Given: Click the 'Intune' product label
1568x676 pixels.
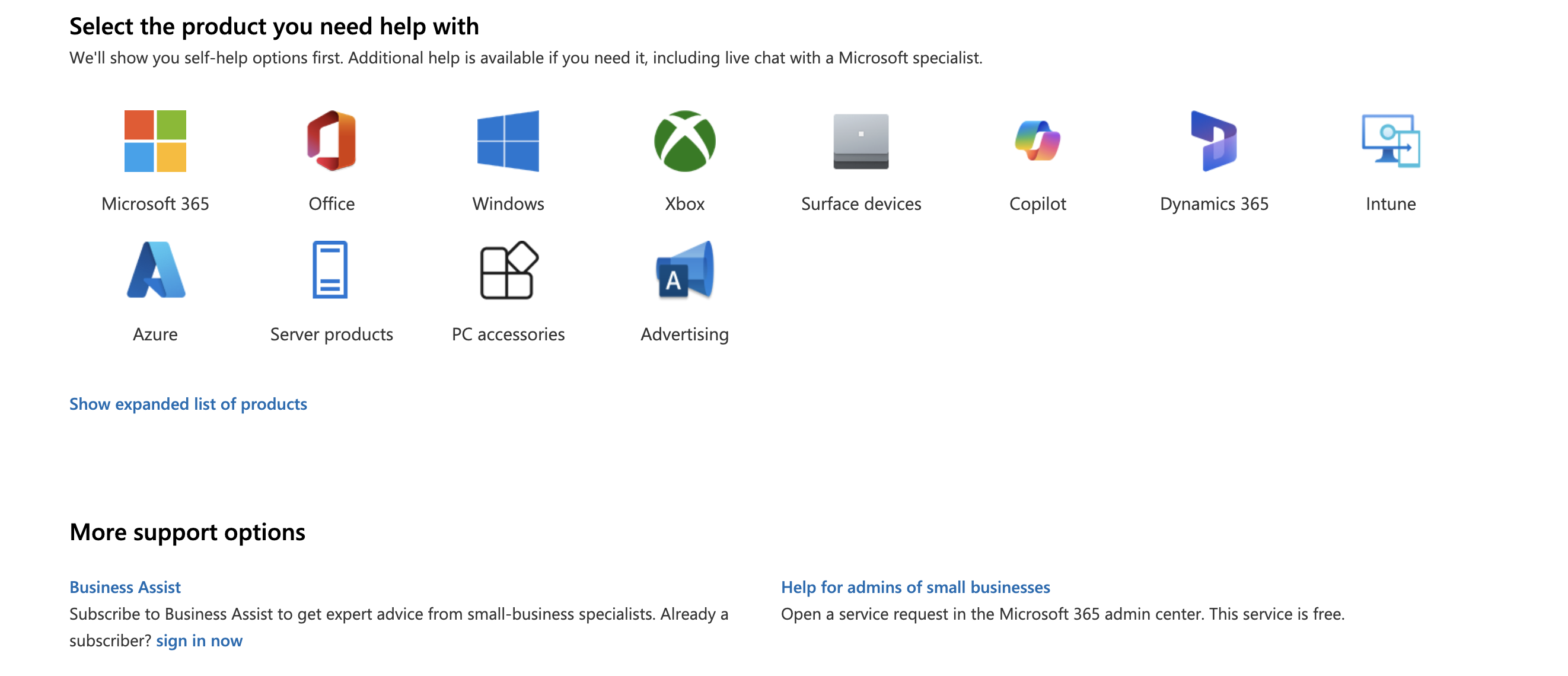Looking at the screenshot, I should pos(1391,204).
